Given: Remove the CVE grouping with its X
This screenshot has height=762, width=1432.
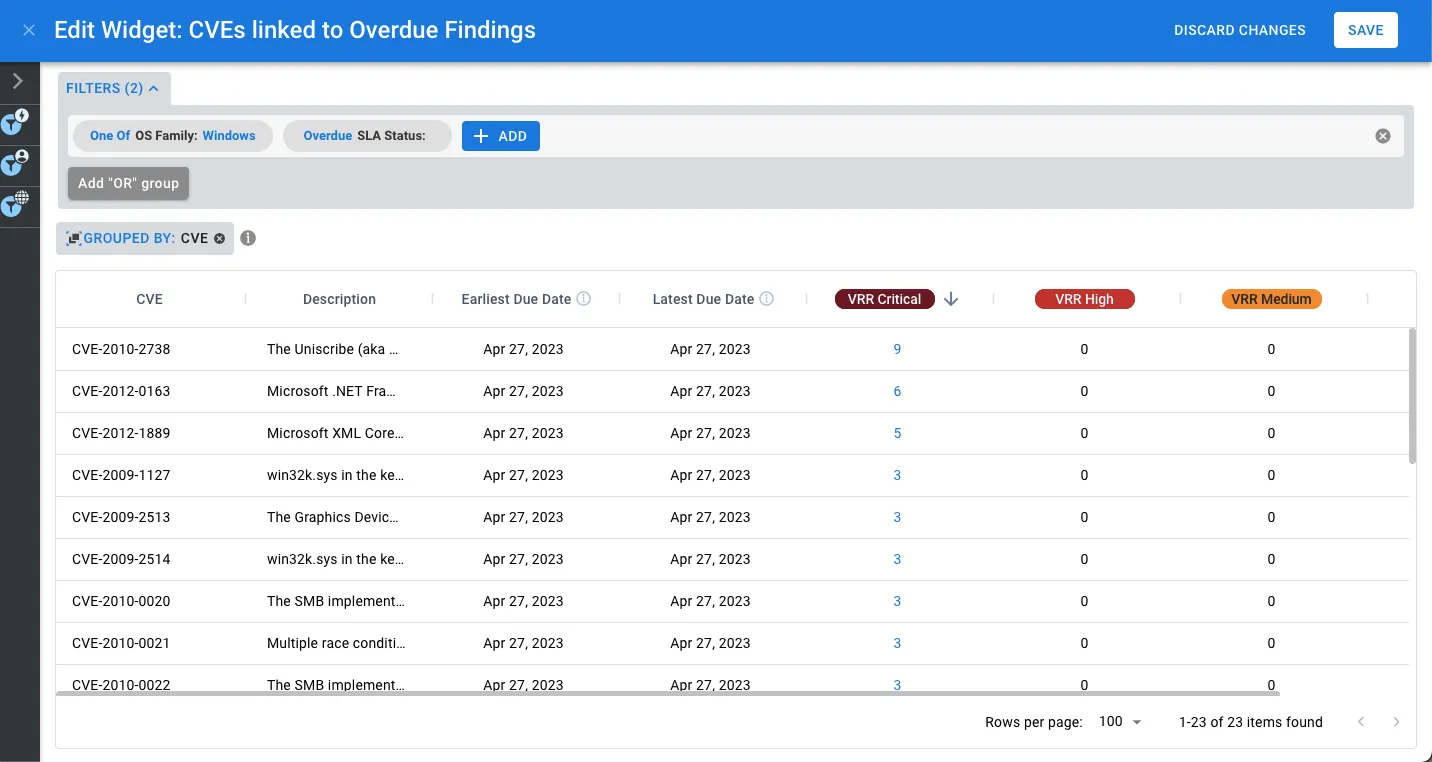Looking at the screenshot, I should point(219,238).
